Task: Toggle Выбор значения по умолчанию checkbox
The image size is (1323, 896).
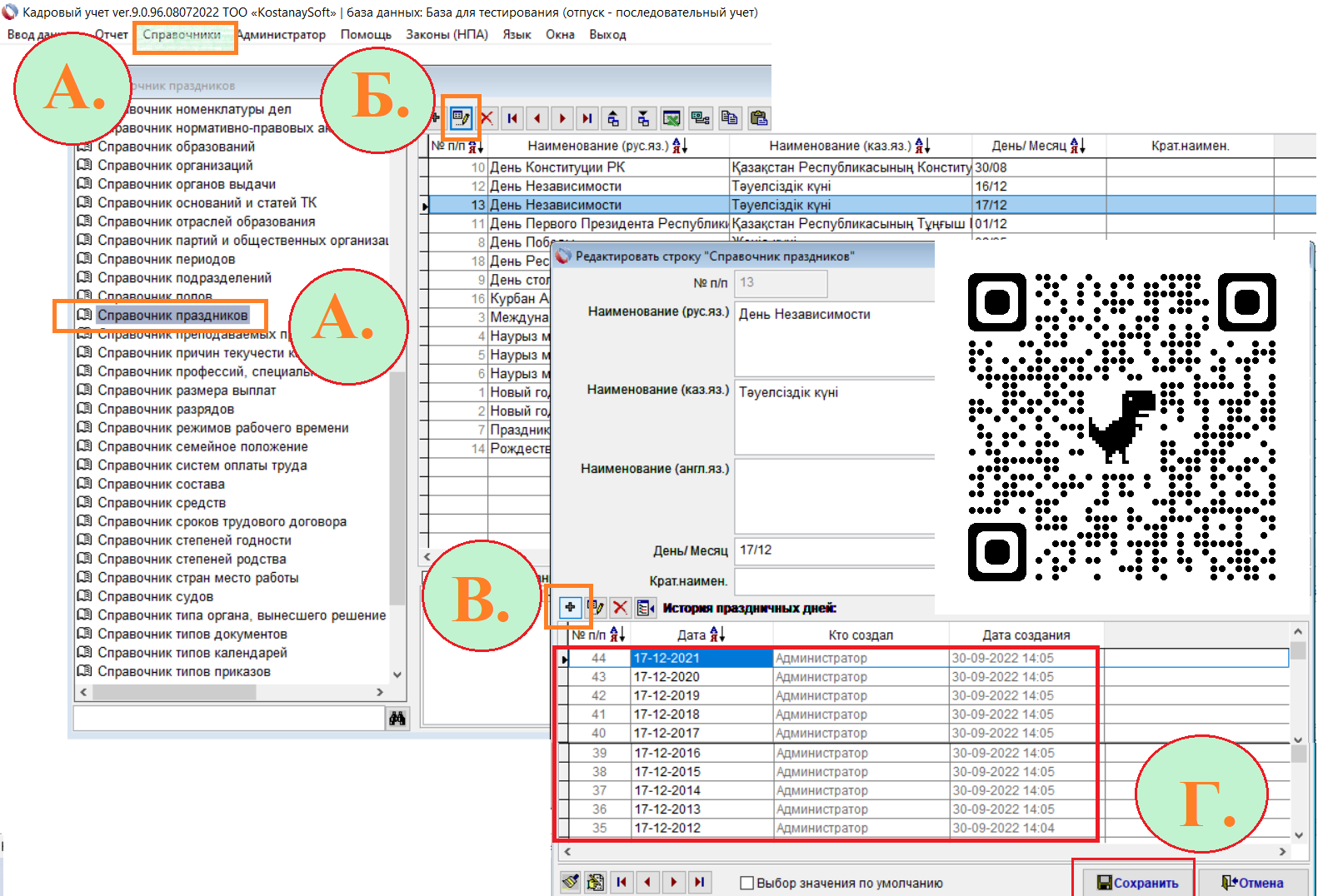Action: [x=747, y=883]
